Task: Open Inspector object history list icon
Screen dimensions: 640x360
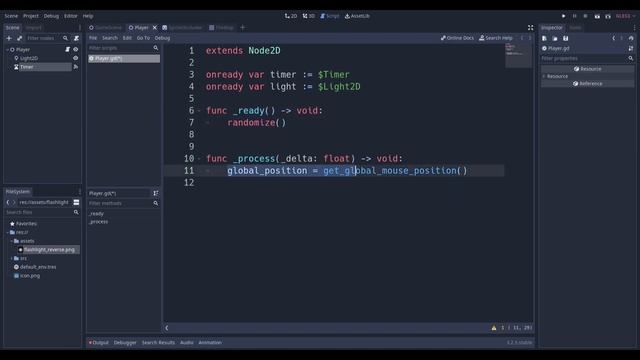Action: (x=631, y=38)
